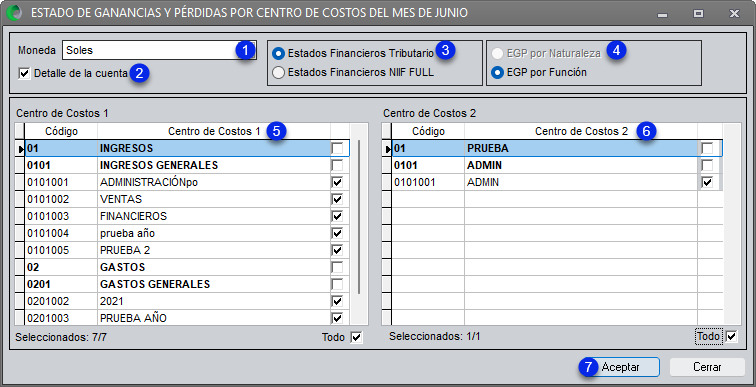This screenshot has width=756, height=387.
Task: Toggle Todo checkbox under Centro de Costos 2
Action: click(x=732, y=336)
